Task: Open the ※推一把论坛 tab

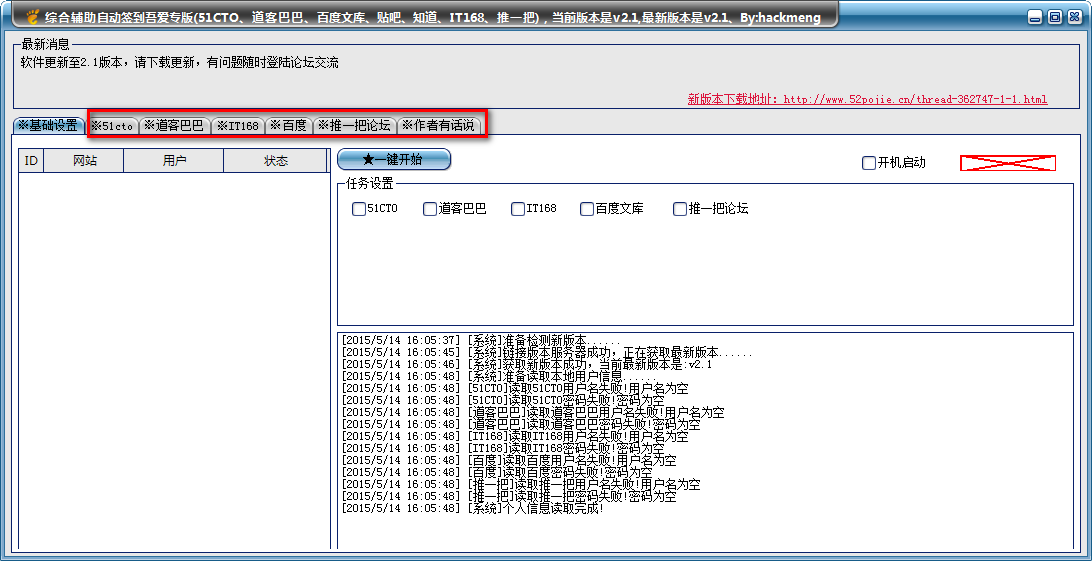Action: pyautogui.click(x=354, y=126)
